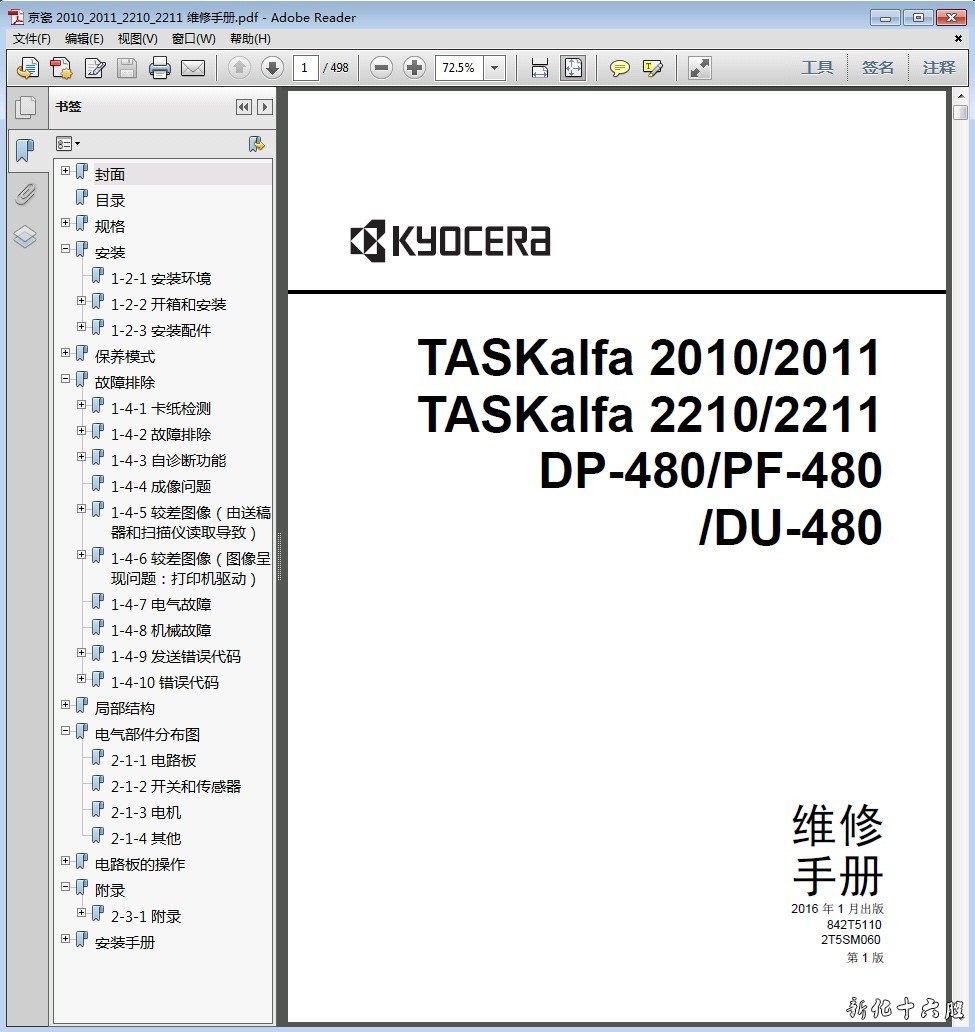Viewport: 975px width, 1032px height.
Task: Click the page number input field
Action: 305,68
